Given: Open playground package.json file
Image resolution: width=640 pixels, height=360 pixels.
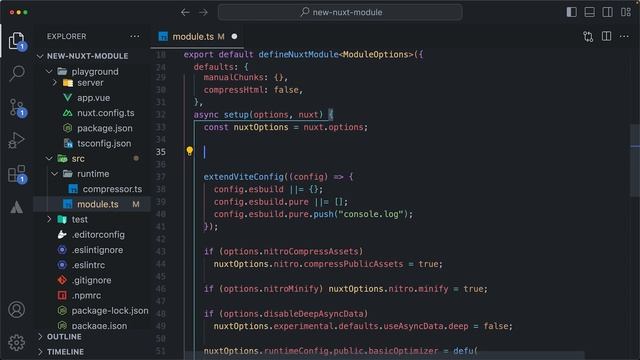Looking at the screenshot, I should click(104, 128).
